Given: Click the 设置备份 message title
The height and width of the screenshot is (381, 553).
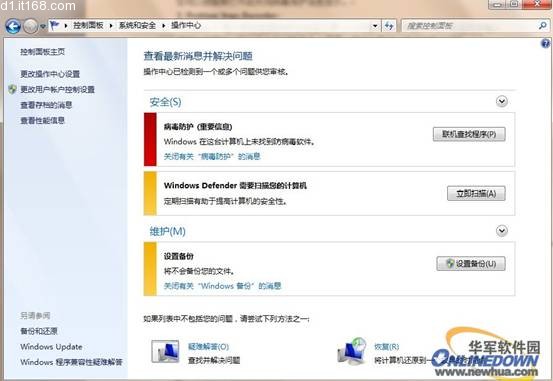Looking at the screenshot, I should coord(178,256).
